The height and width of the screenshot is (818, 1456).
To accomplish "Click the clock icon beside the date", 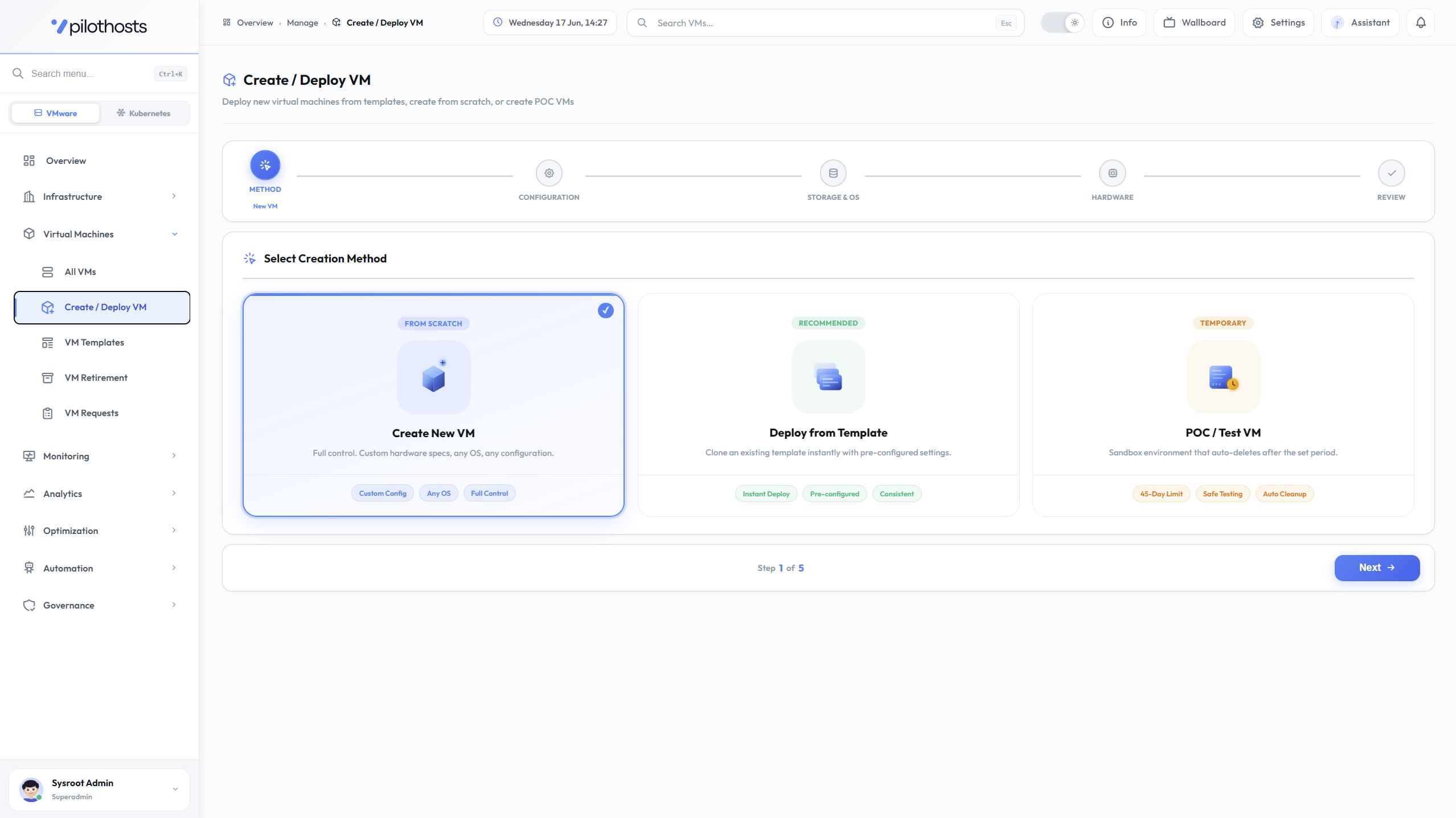I will [498, 23].
